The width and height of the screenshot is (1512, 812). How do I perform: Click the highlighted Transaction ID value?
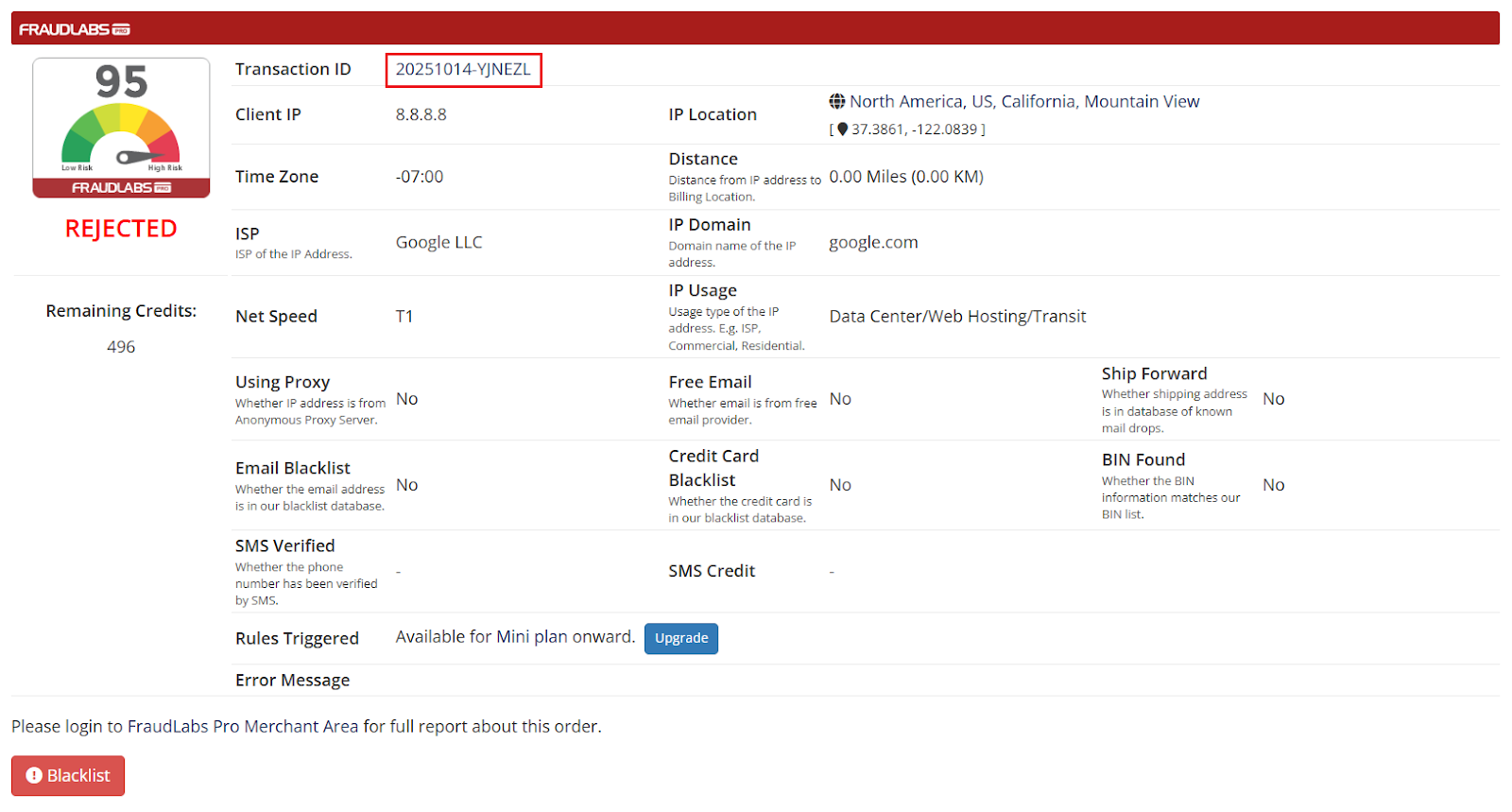[x=463, y=70]
